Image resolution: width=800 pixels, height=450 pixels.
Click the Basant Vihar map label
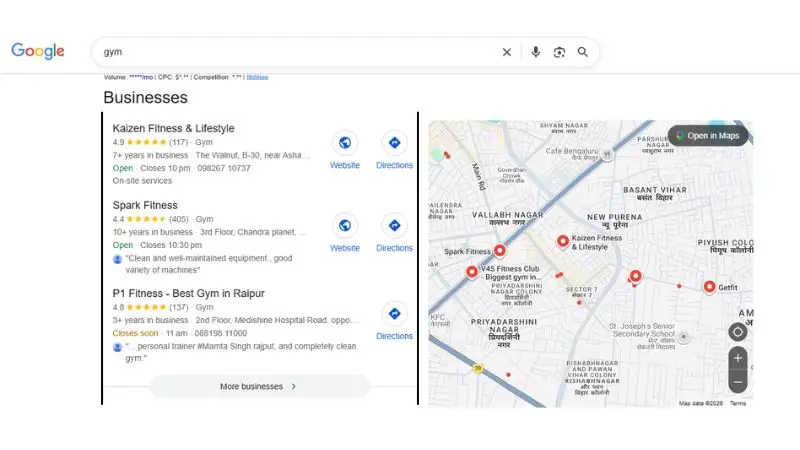coord(655,193)
